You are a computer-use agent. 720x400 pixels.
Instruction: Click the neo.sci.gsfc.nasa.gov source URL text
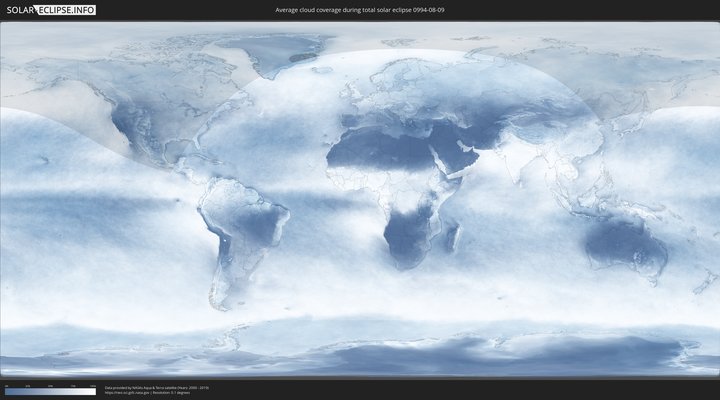click(x=127, y=393)
